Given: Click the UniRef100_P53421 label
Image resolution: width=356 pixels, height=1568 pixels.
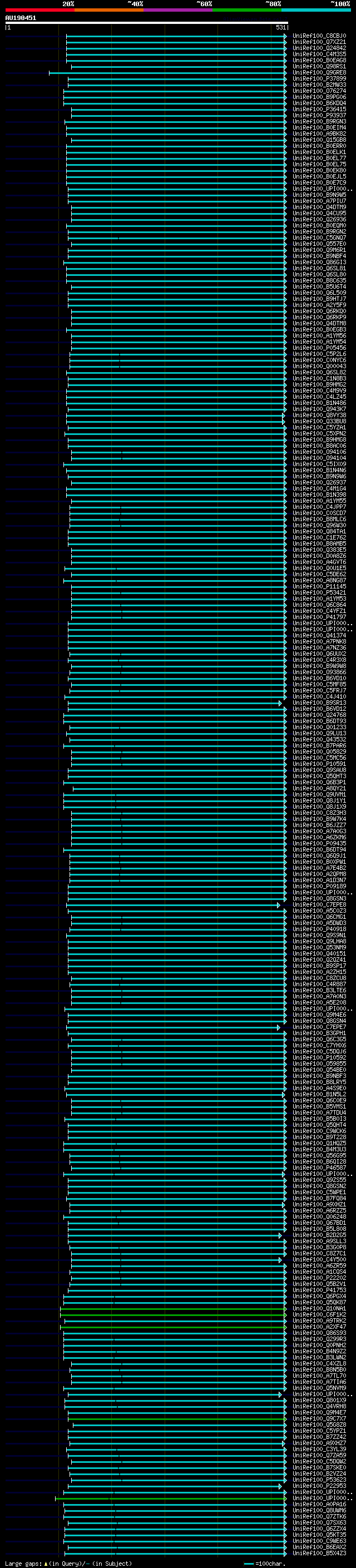Looking at the screenshot, I should [319, 593].
